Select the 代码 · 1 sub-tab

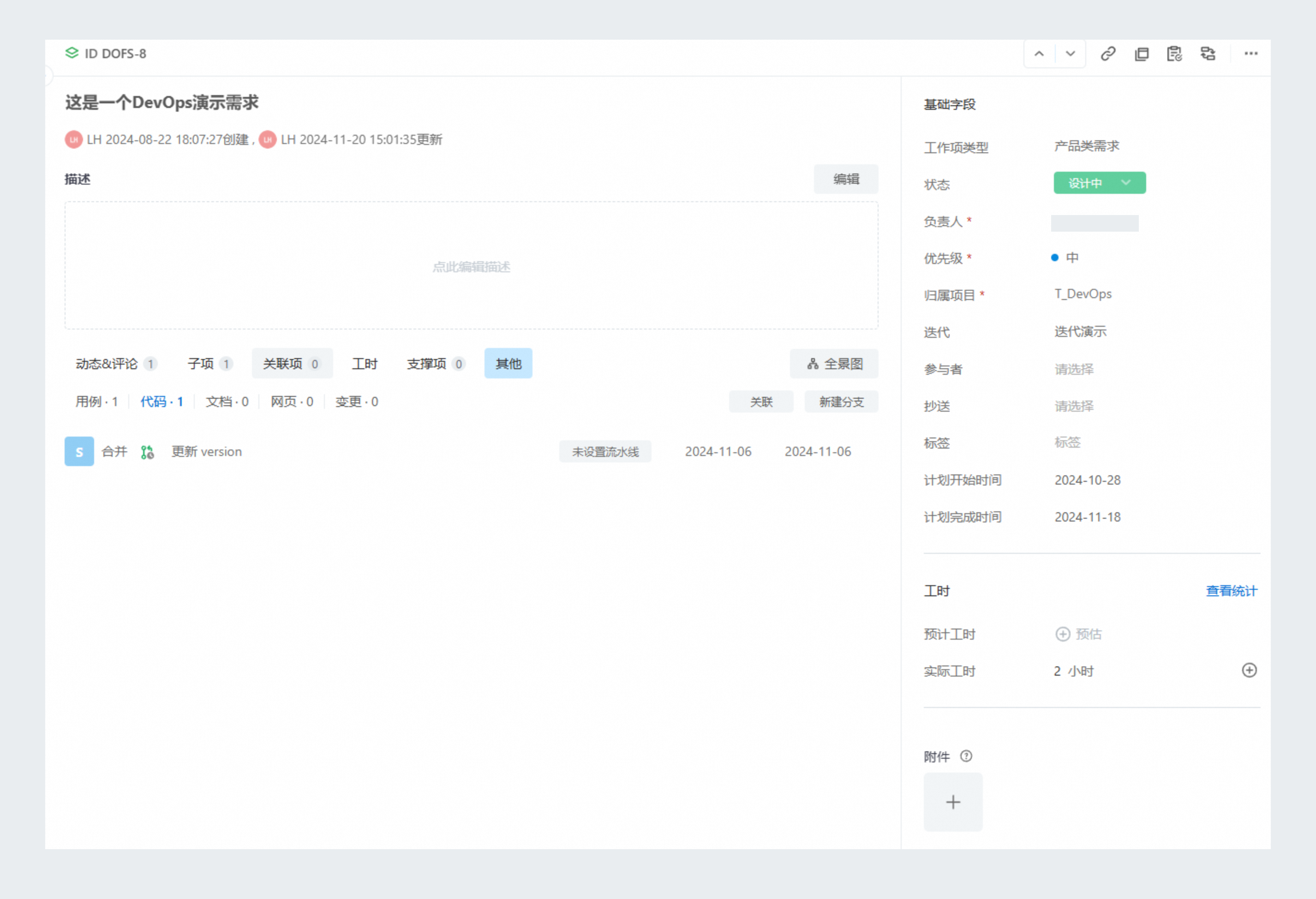[162, 402]
